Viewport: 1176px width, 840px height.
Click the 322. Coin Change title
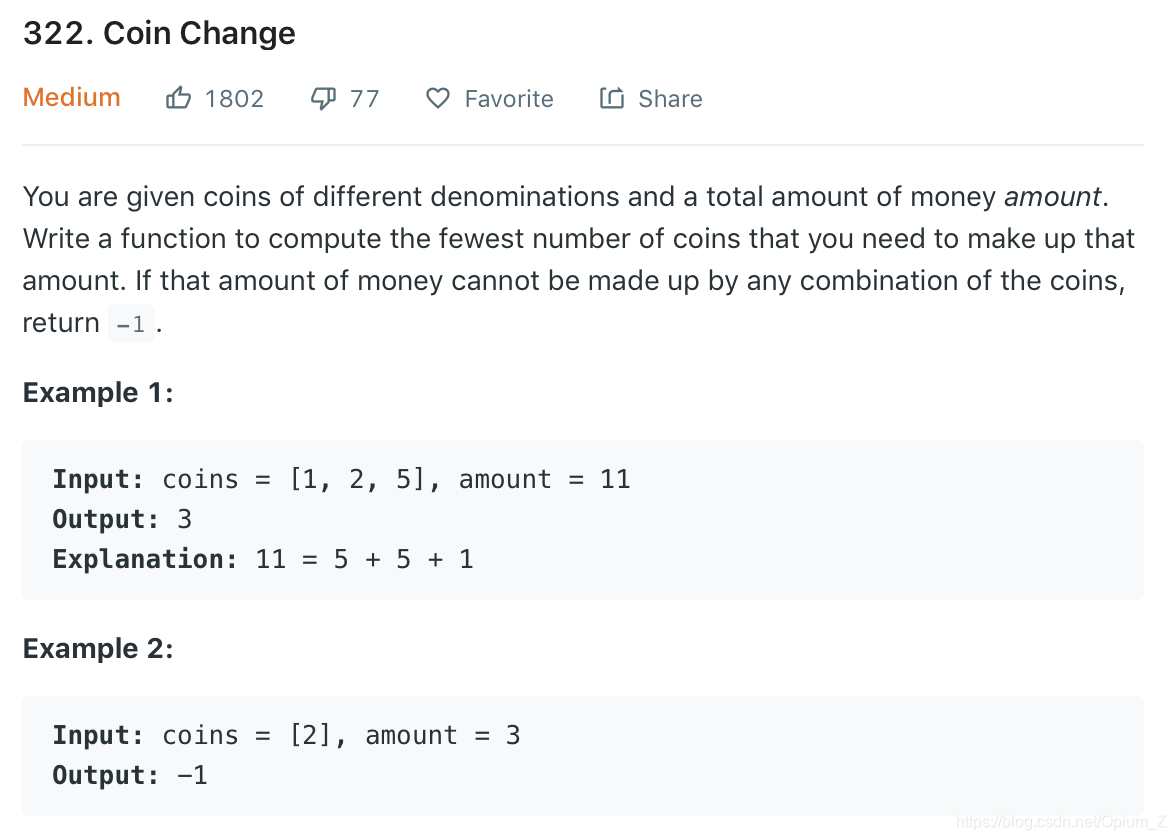pyautogui.click(x=159, y=33)
